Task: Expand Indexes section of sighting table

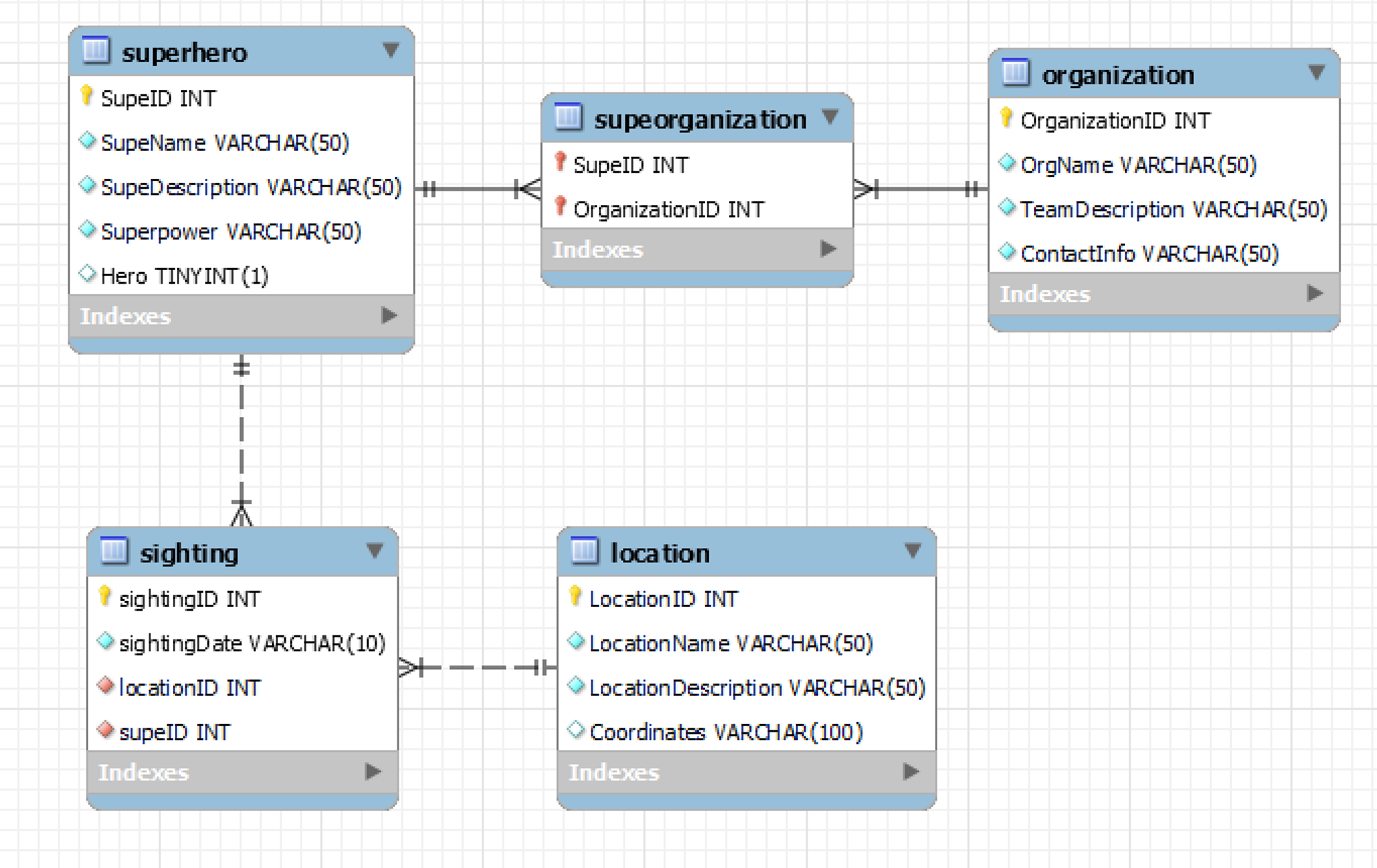Action: tap(373, 771)
